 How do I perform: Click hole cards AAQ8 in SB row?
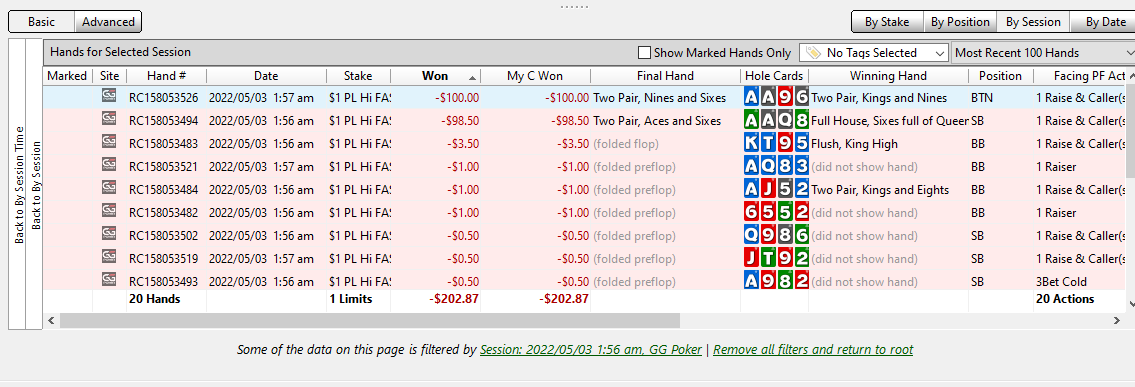tap(777, 121)
